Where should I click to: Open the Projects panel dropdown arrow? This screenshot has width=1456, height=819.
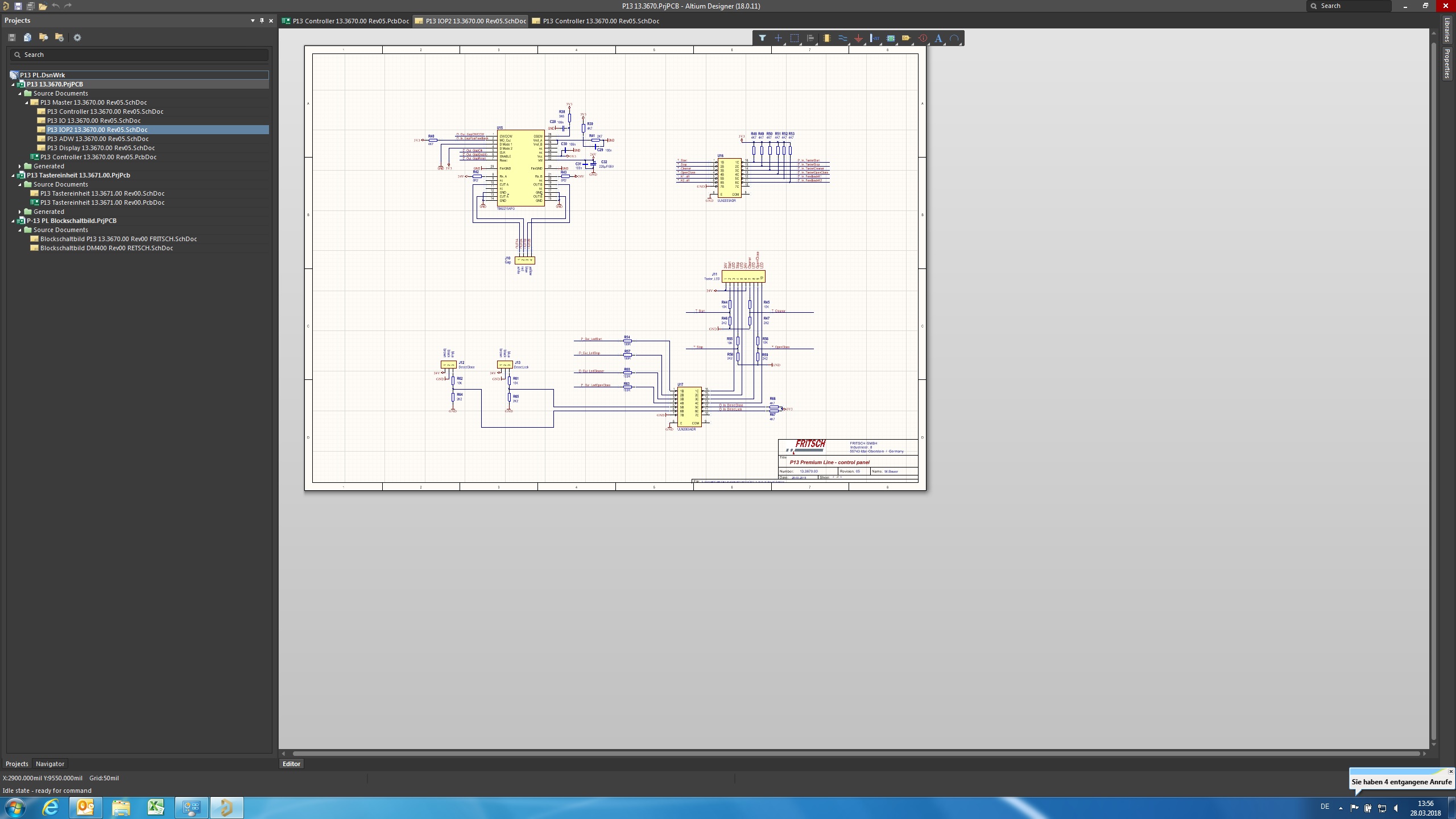point(252,20)
